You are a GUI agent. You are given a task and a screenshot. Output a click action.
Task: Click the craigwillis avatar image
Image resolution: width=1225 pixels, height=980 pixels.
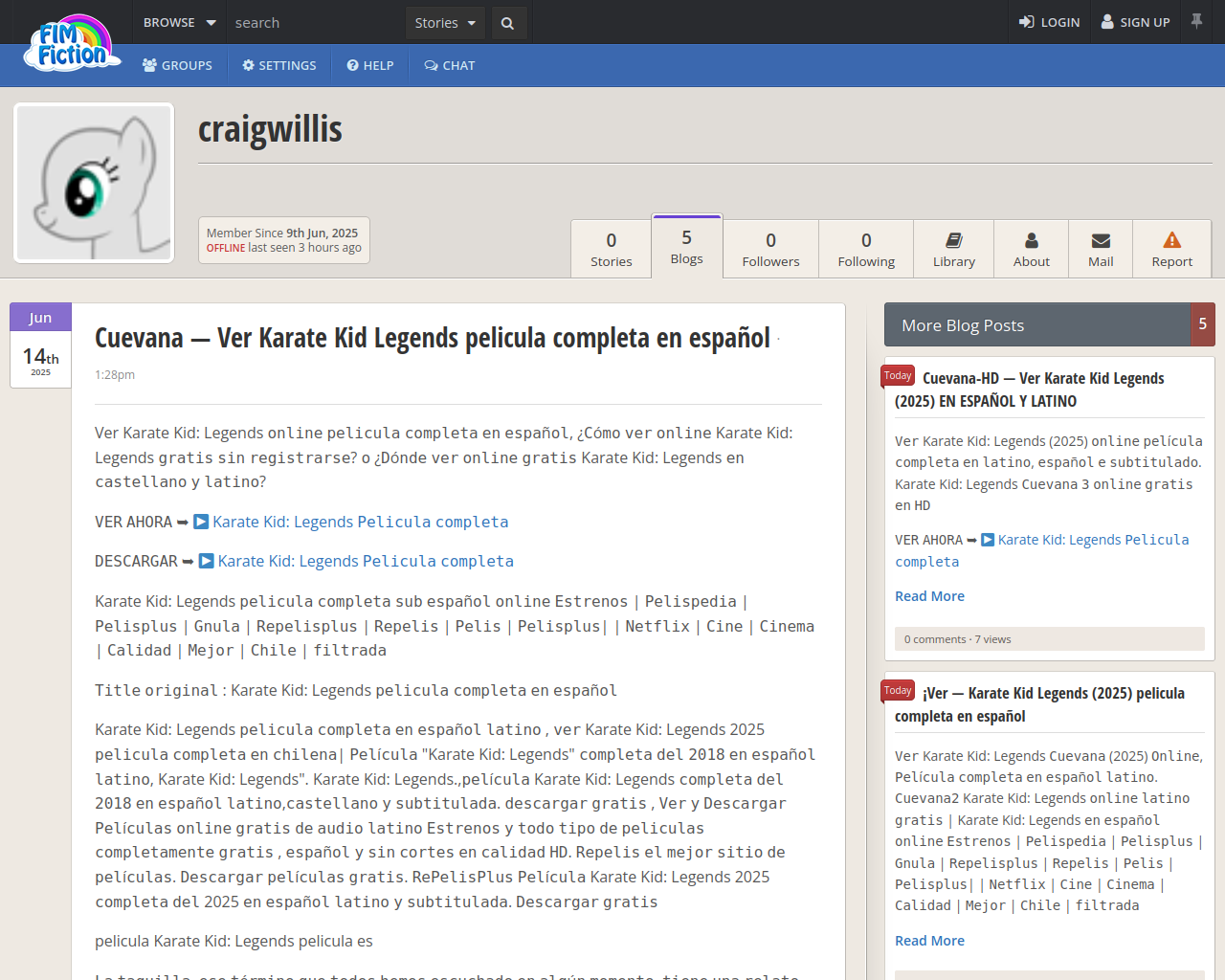pyautogui.click(x=94, y=183)
